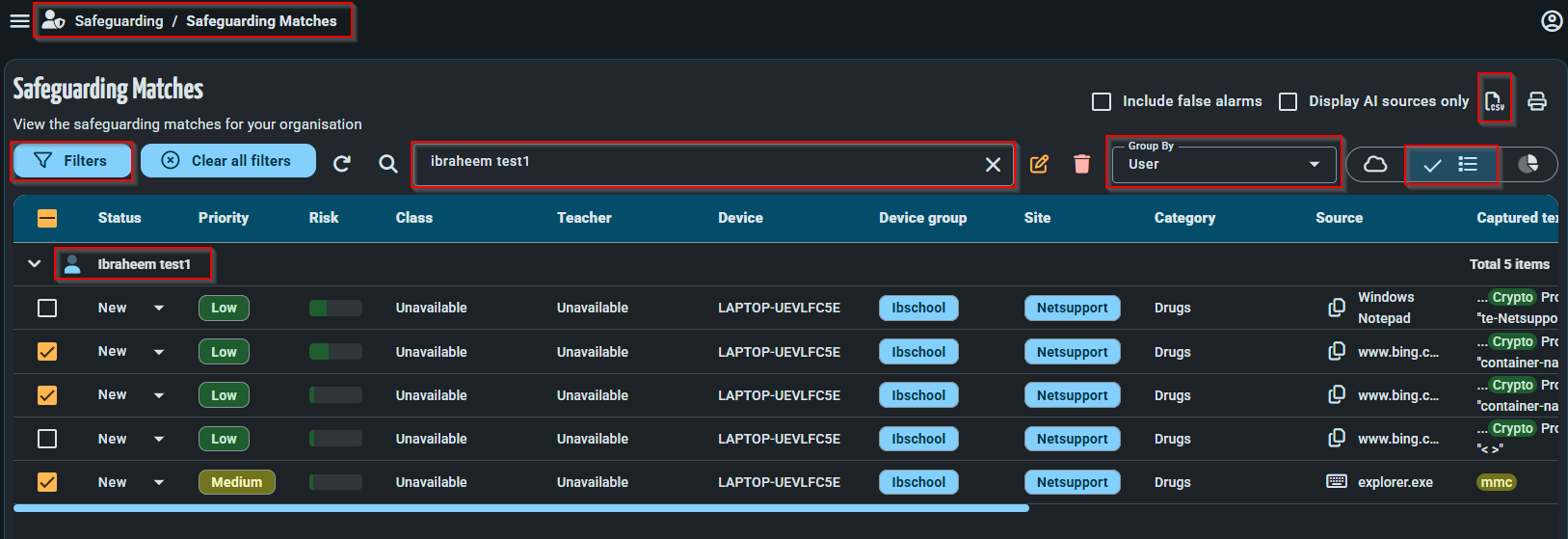Click Netsupport tag in Windows Notepad row

1072,308
